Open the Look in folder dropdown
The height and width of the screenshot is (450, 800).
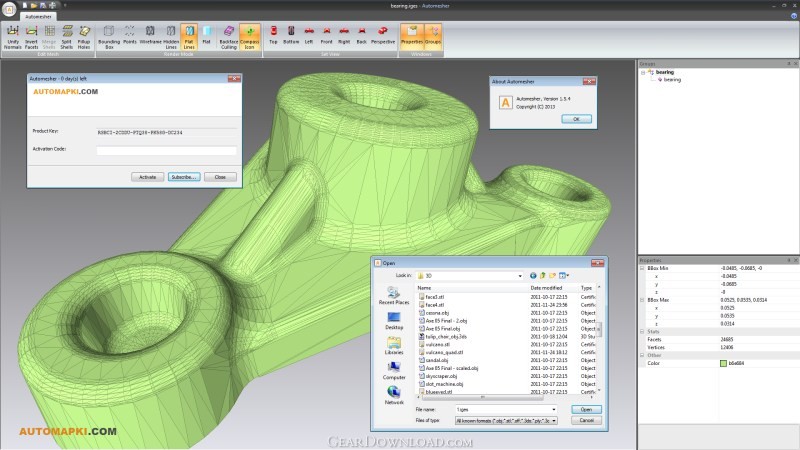[520, 276]
